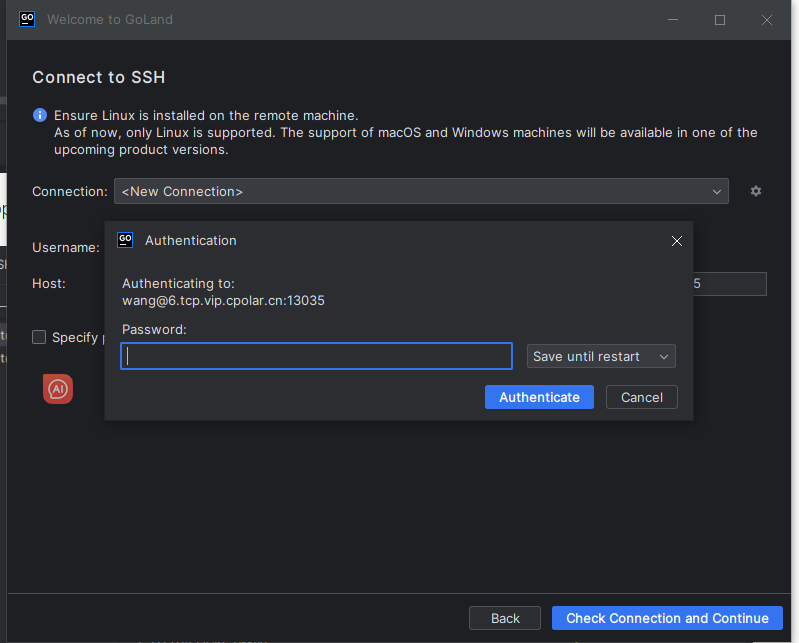Click the GoLand icon in the Authentication dialog

(125, 240)
